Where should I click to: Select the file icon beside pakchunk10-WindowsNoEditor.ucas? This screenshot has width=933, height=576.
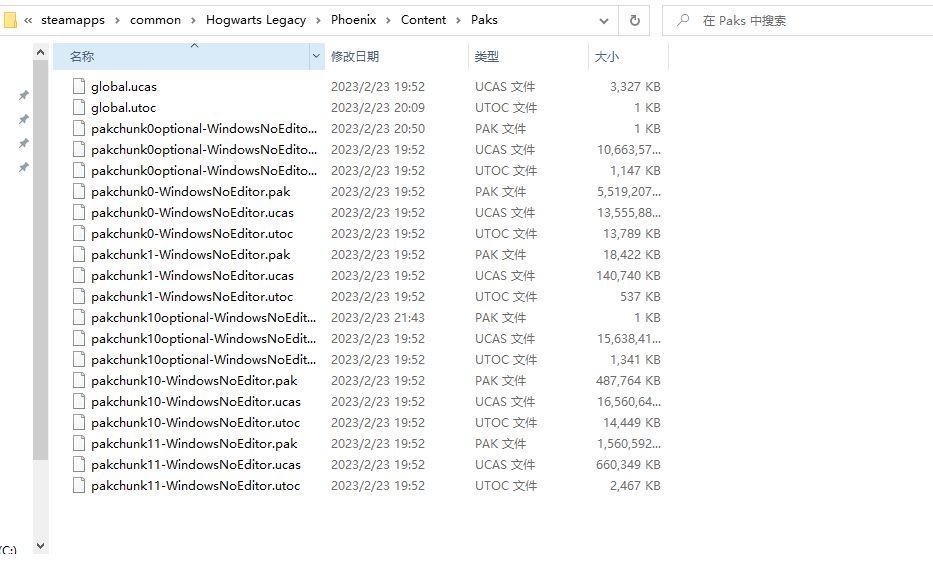(79, 401)
